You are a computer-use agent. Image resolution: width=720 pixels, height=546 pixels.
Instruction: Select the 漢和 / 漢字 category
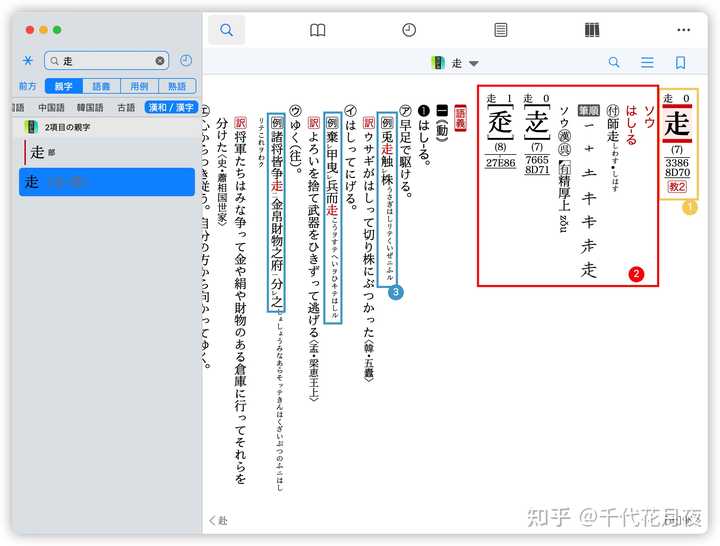pos(171,107)
